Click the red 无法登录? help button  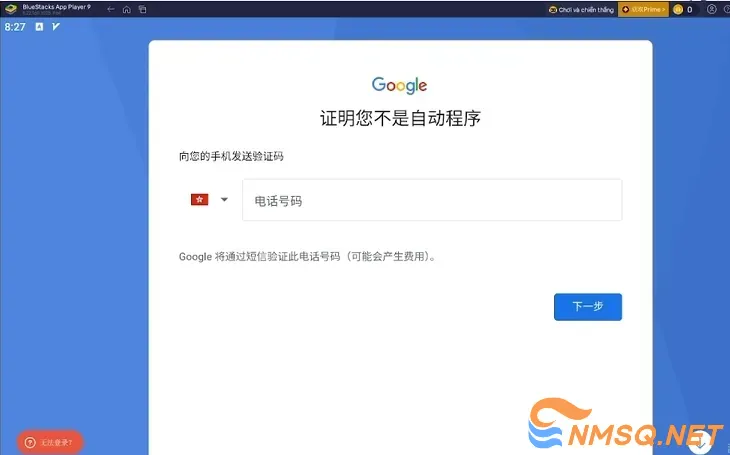point(50,442)
